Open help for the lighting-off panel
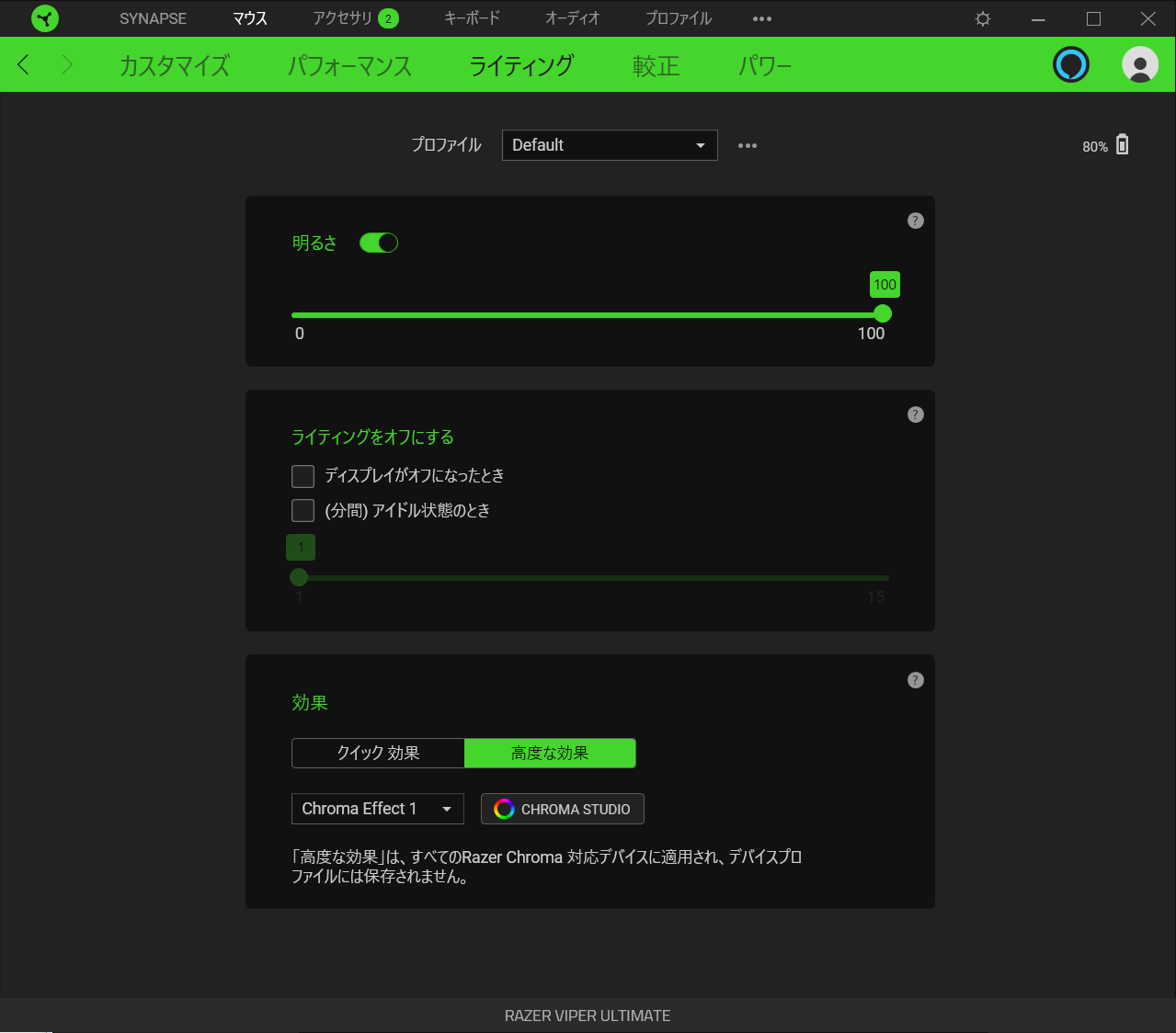This screenshot has width=1176, height=1033. (x=915, y=414)
